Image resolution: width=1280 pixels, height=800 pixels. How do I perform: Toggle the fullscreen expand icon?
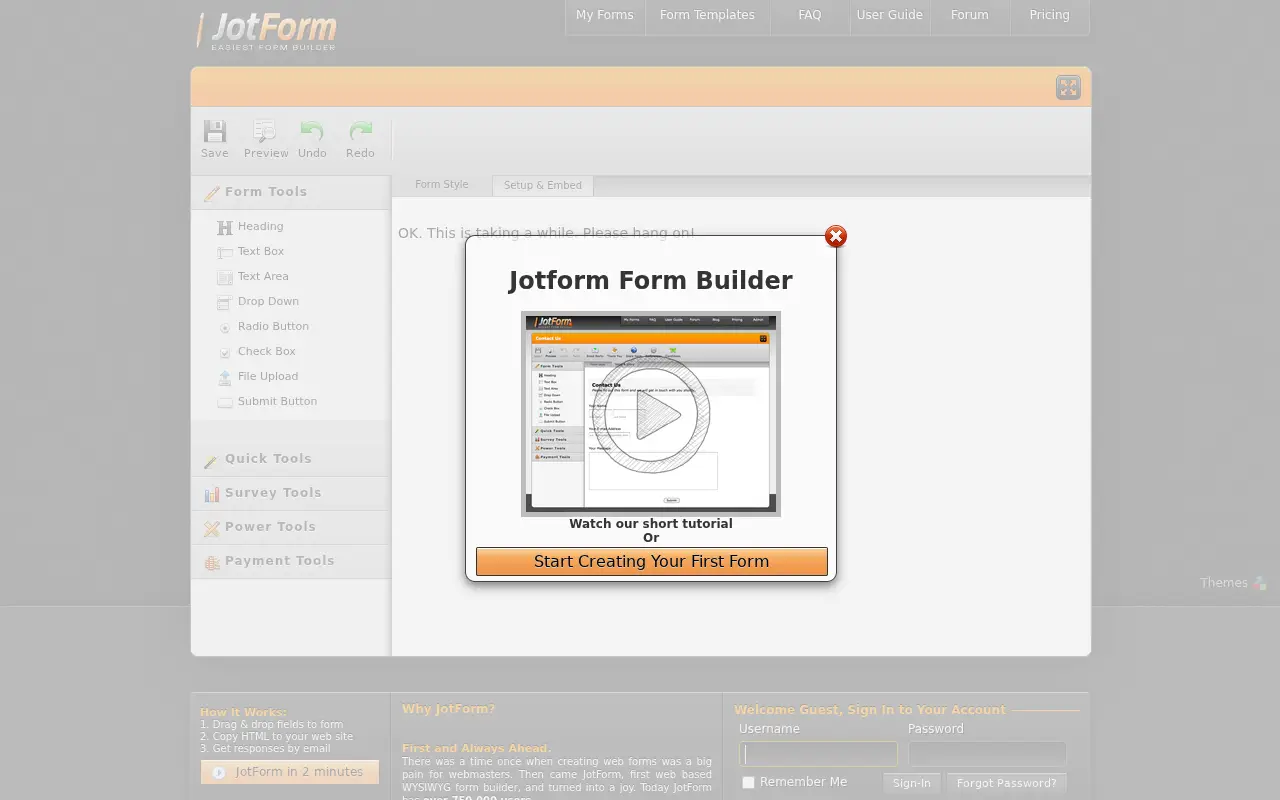(x=1068, y=88)
